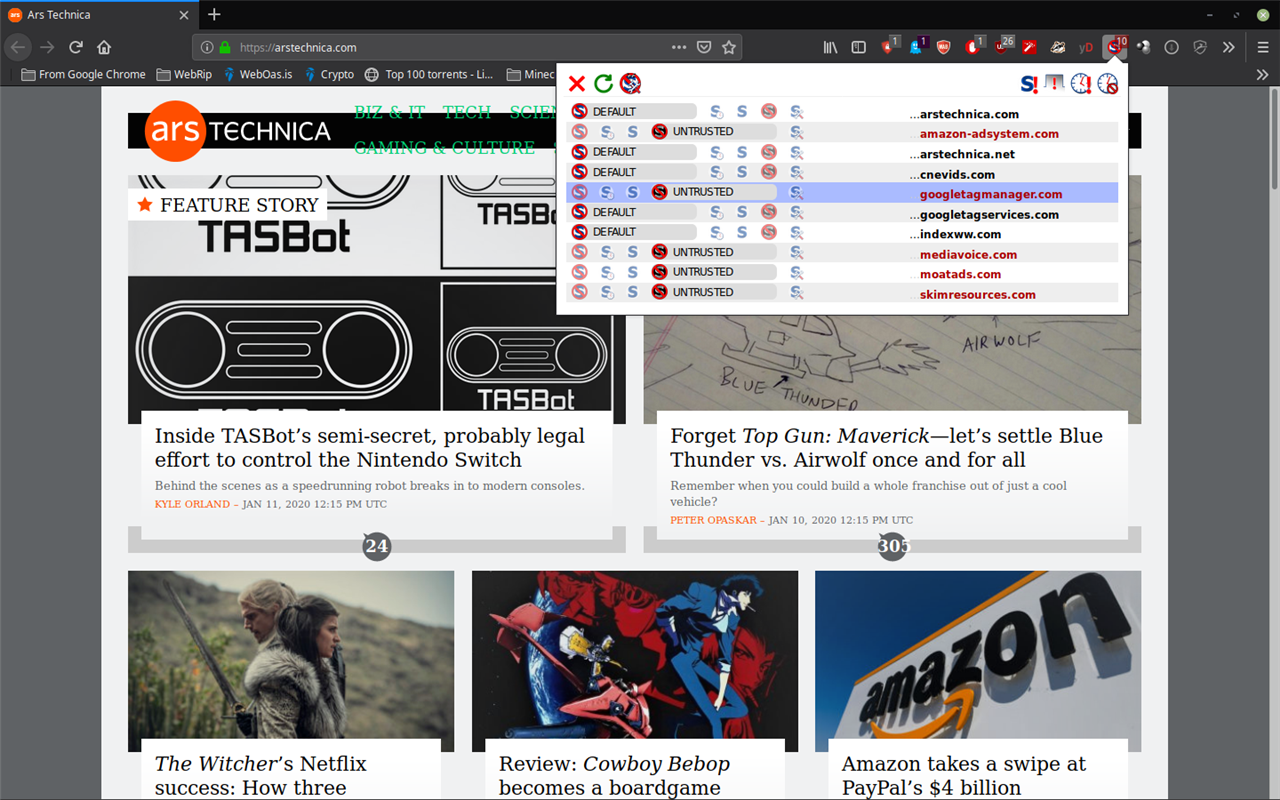1280x800 pixels.
Task: Click the downloads circle arrow icon
Action: [1171, 47]
